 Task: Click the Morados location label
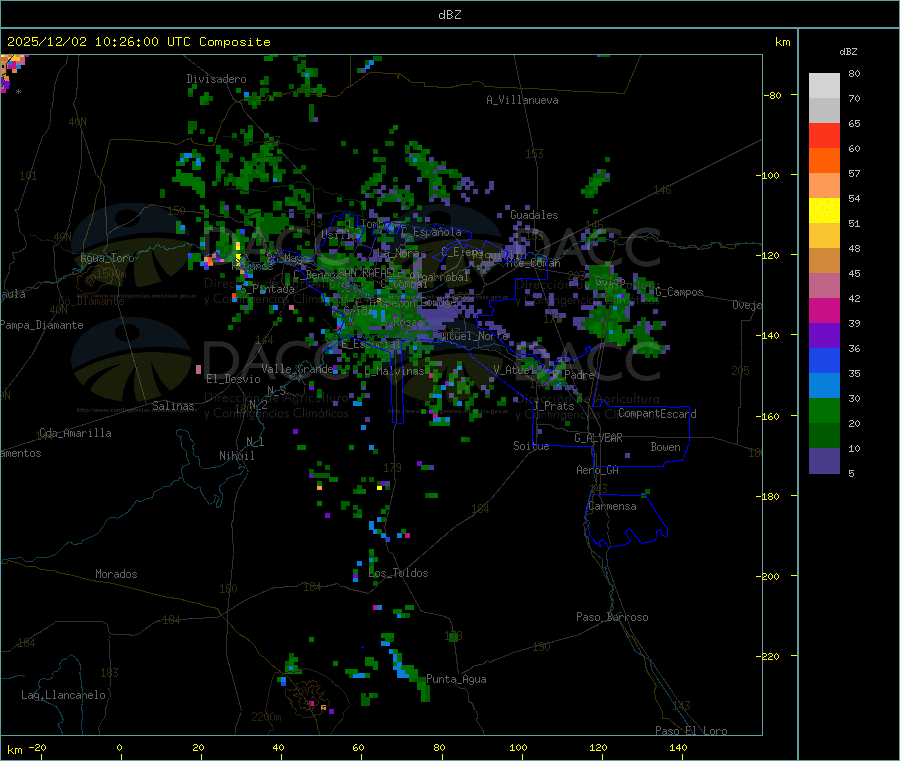click(x=117, y=574)
